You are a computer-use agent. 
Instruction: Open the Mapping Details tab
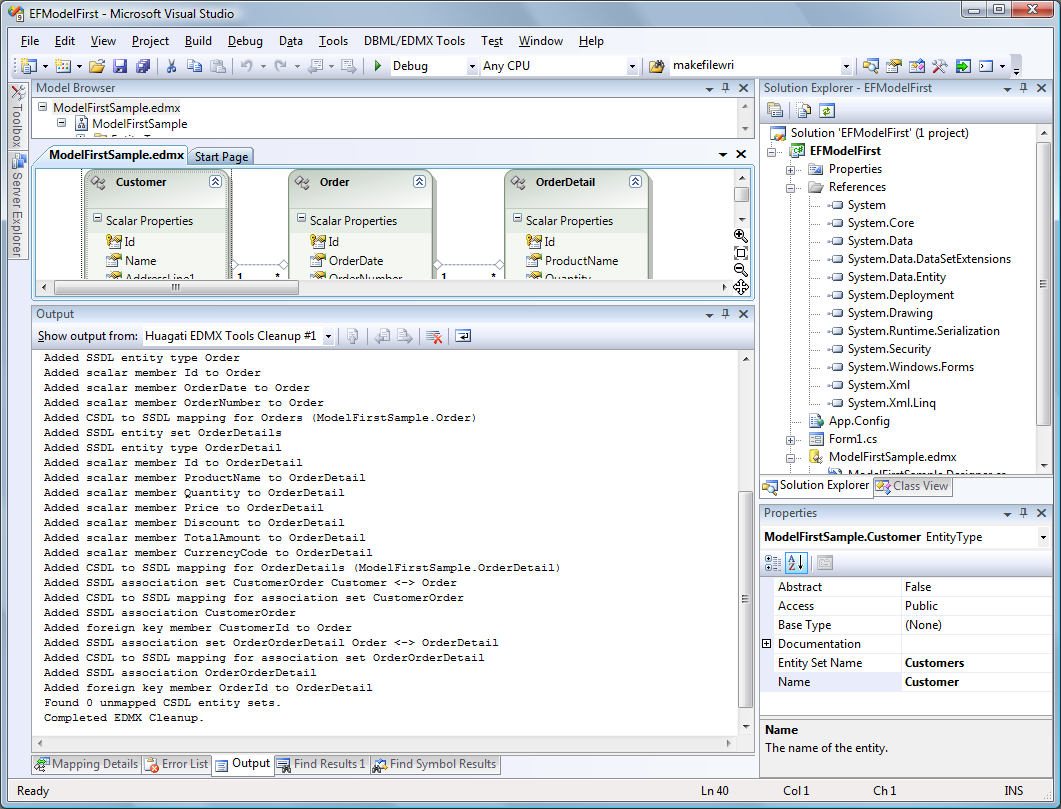tap(87, 764)
